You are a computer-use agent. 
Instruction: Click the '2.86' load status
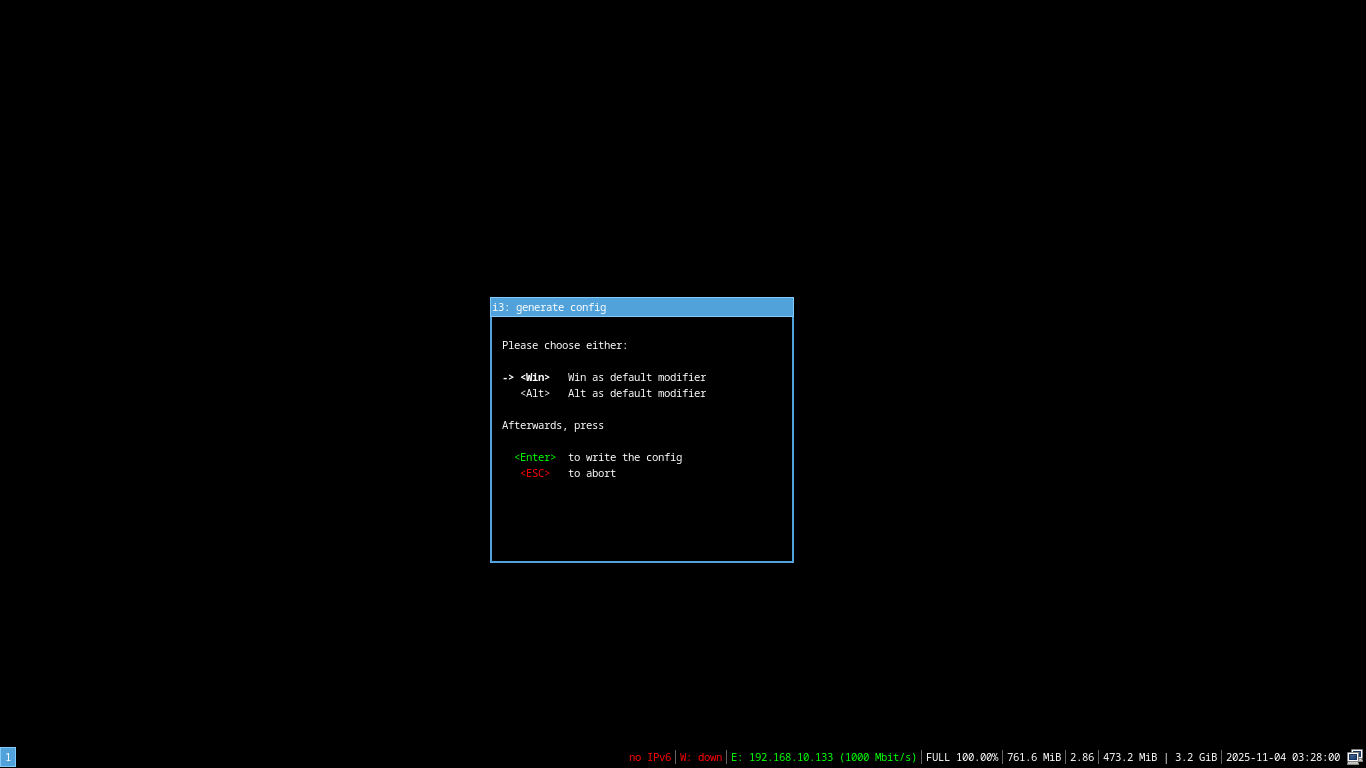tap(1082, 758)
